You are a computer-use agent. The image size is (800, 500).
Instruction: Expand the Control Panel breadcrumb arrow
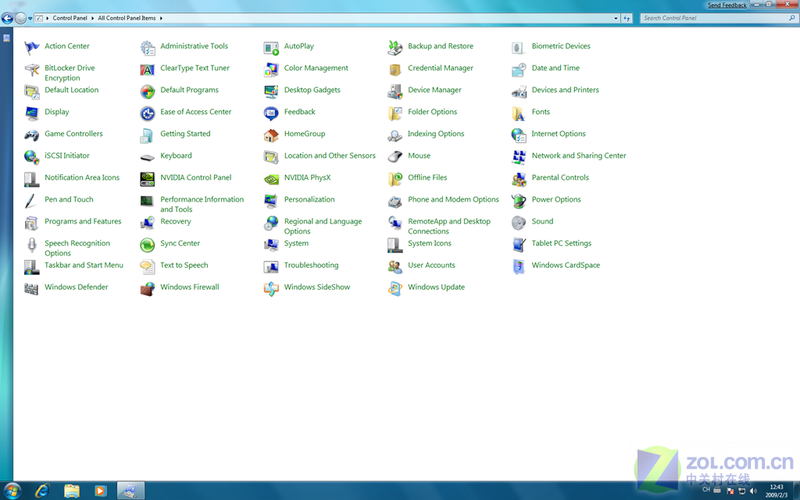pos(92,18)
